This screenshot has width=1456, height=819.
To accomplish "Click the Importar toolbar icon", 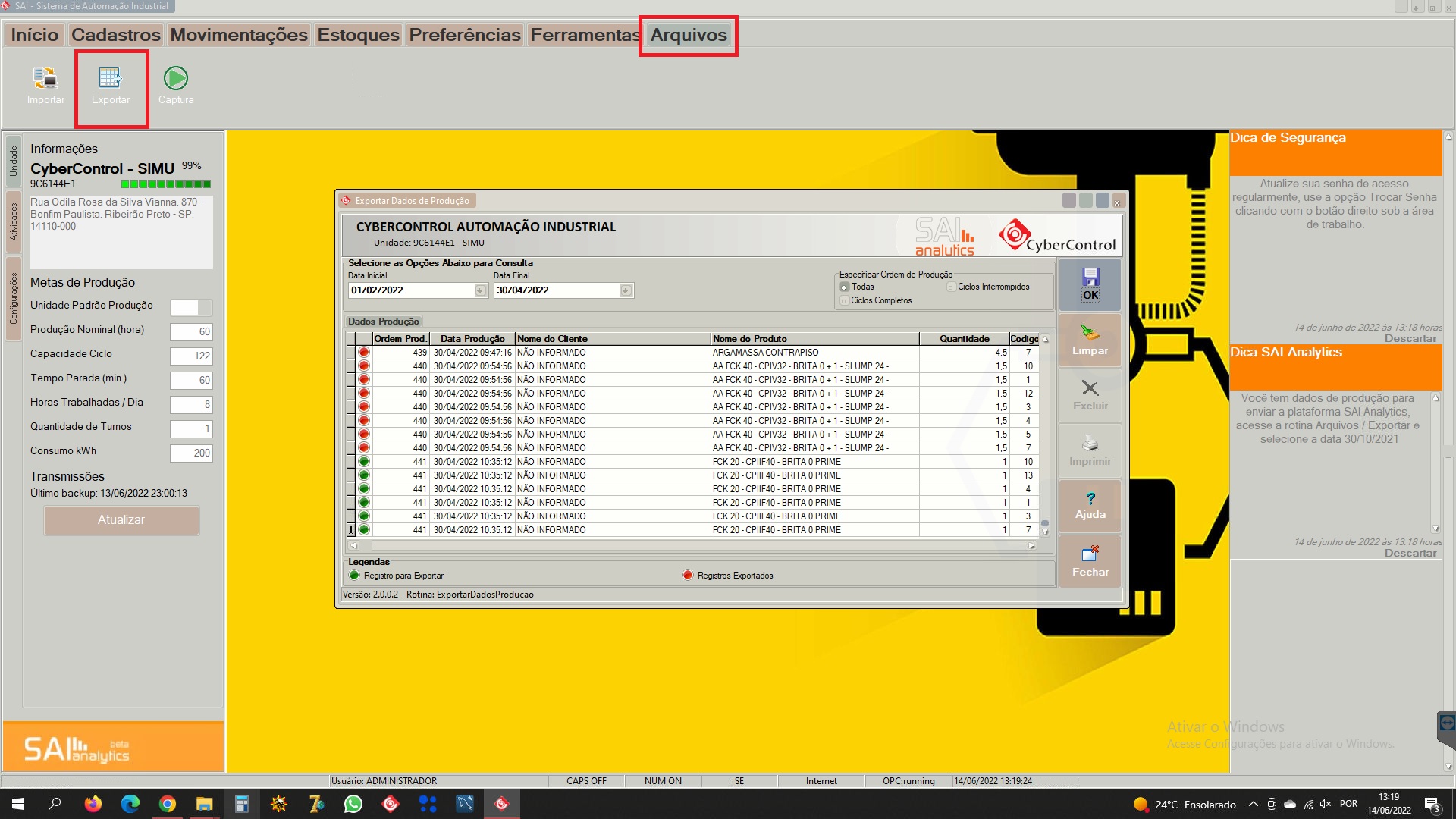I will click(45, 78).
